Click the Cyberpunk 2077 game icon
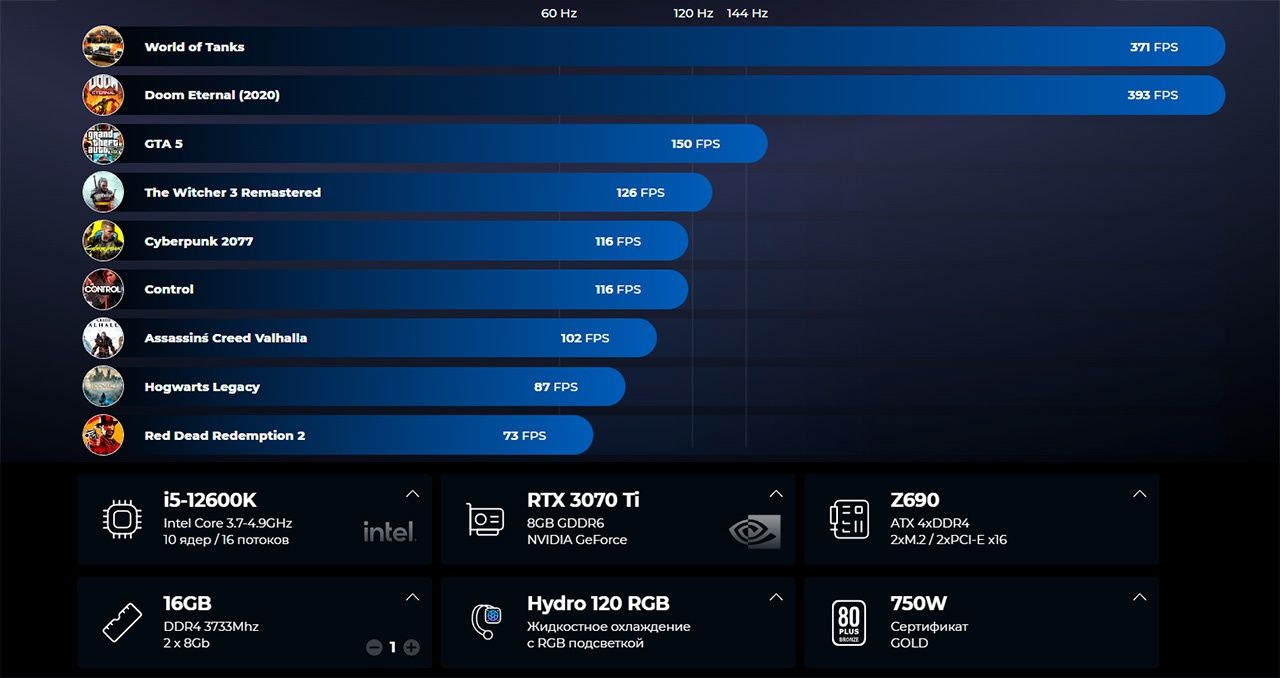The image size is (1280, 678). click(x=103, y=241)
